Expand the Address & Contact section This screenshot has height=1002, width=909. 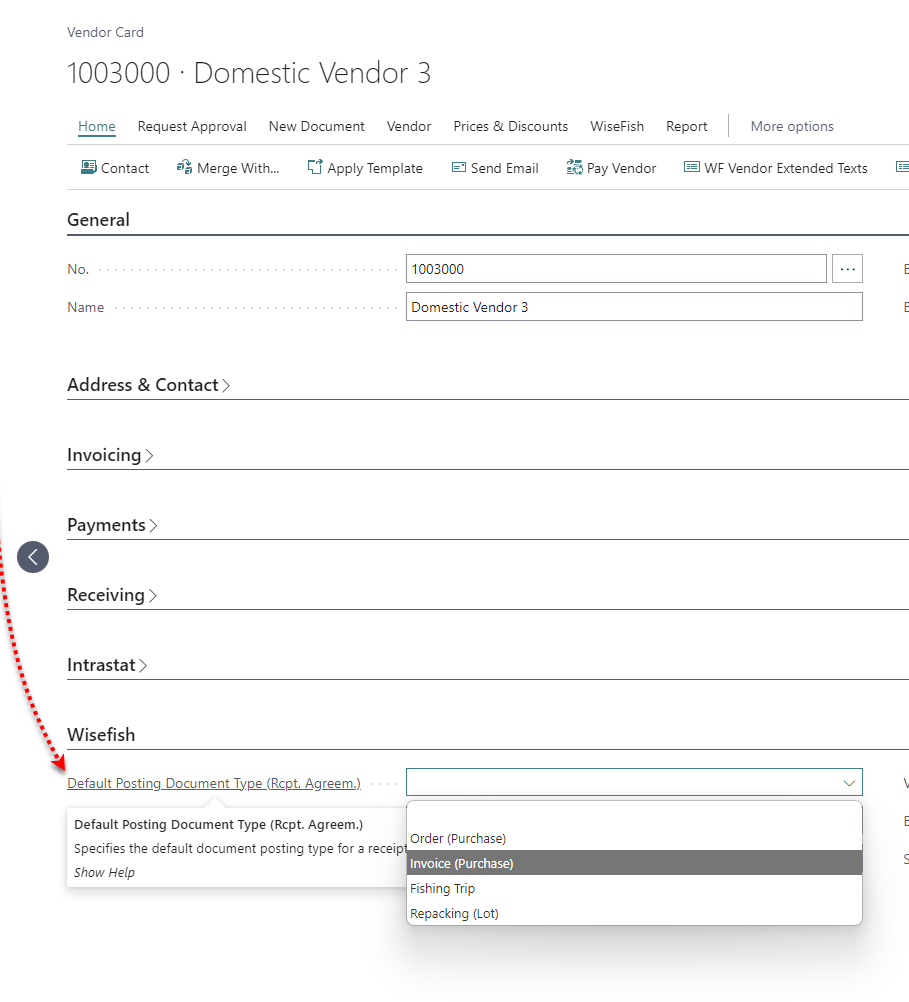(148, 385)
